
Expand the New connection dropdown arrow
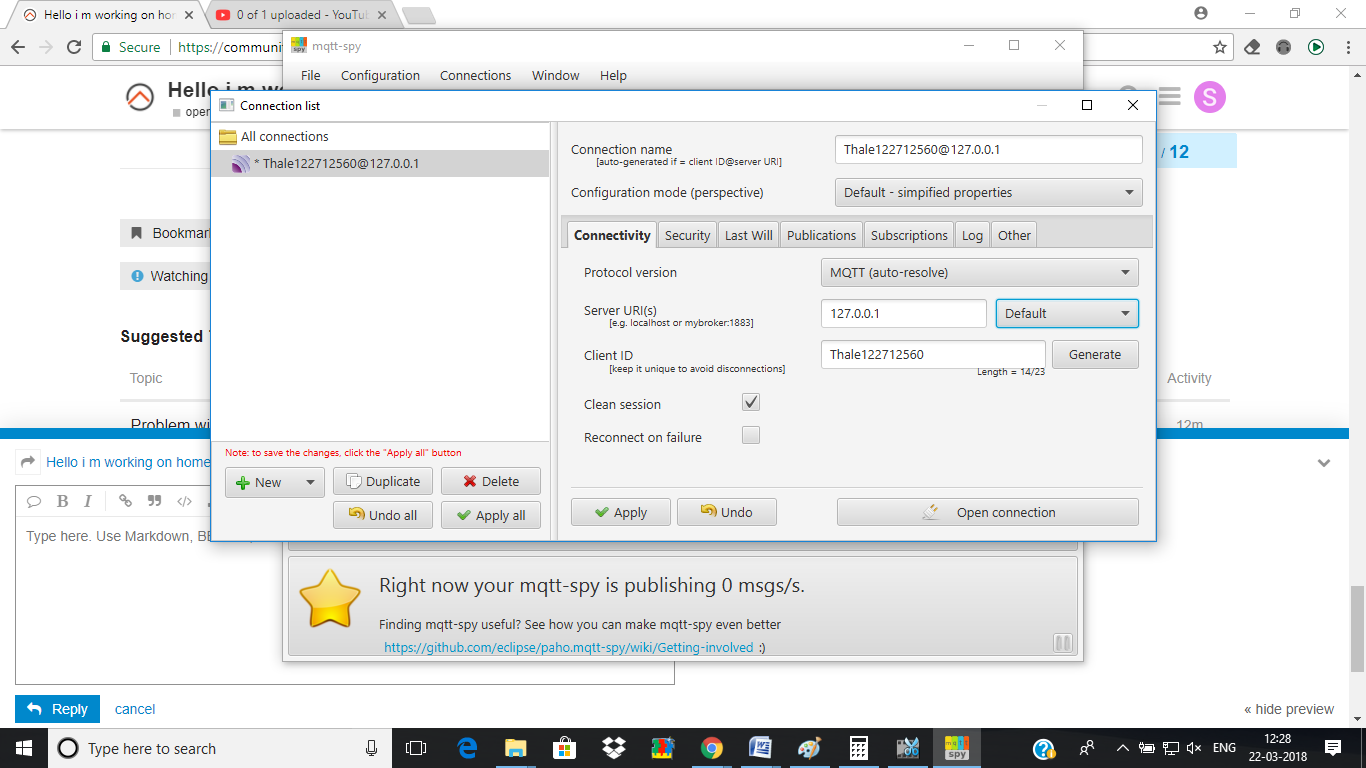coord(310,482)
